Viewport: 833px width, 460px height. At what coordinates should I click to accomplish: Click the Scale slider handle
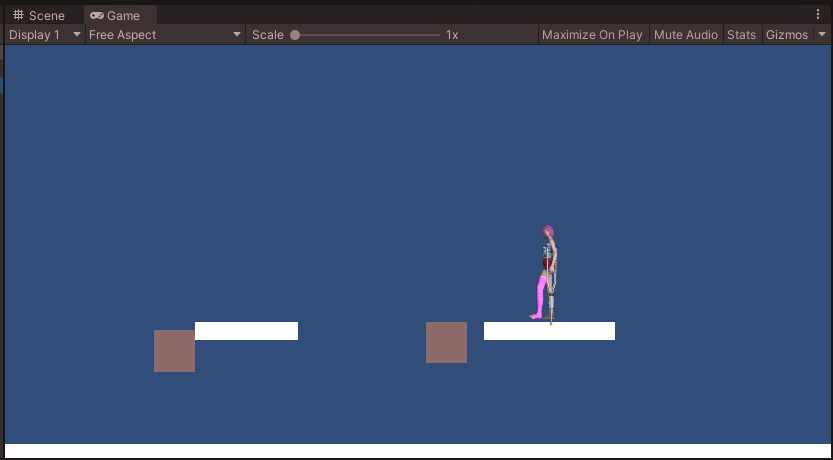pyautogui.click(x=295, y=35)
